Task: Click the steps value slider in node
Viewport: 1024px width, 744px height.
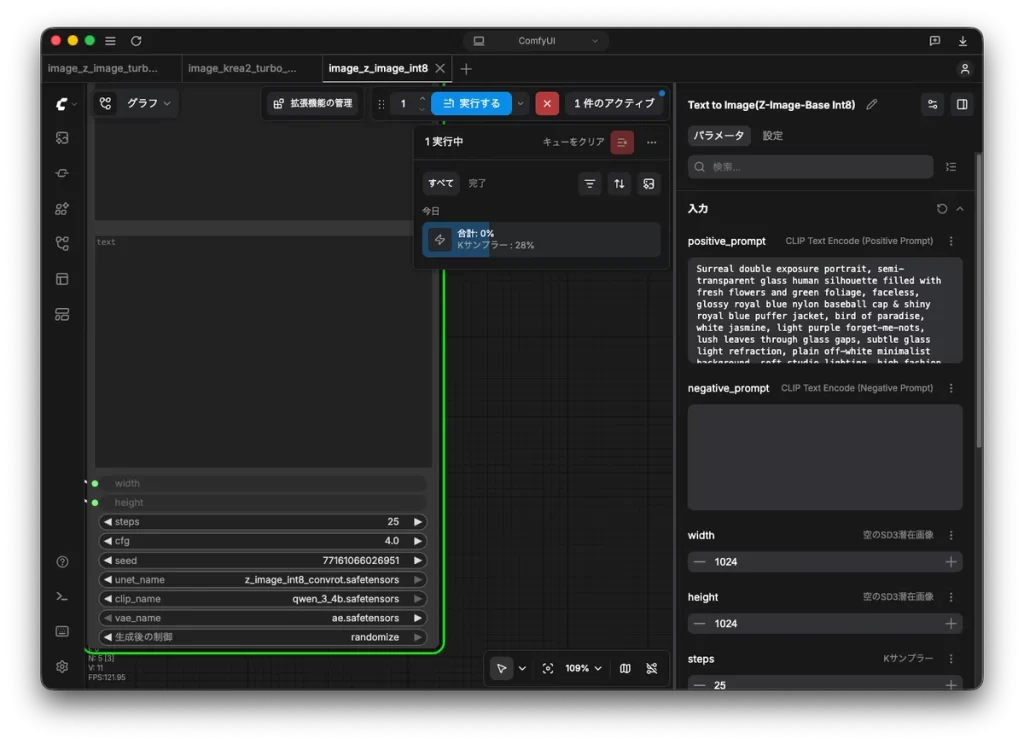Action: click(x=263, y=522)
